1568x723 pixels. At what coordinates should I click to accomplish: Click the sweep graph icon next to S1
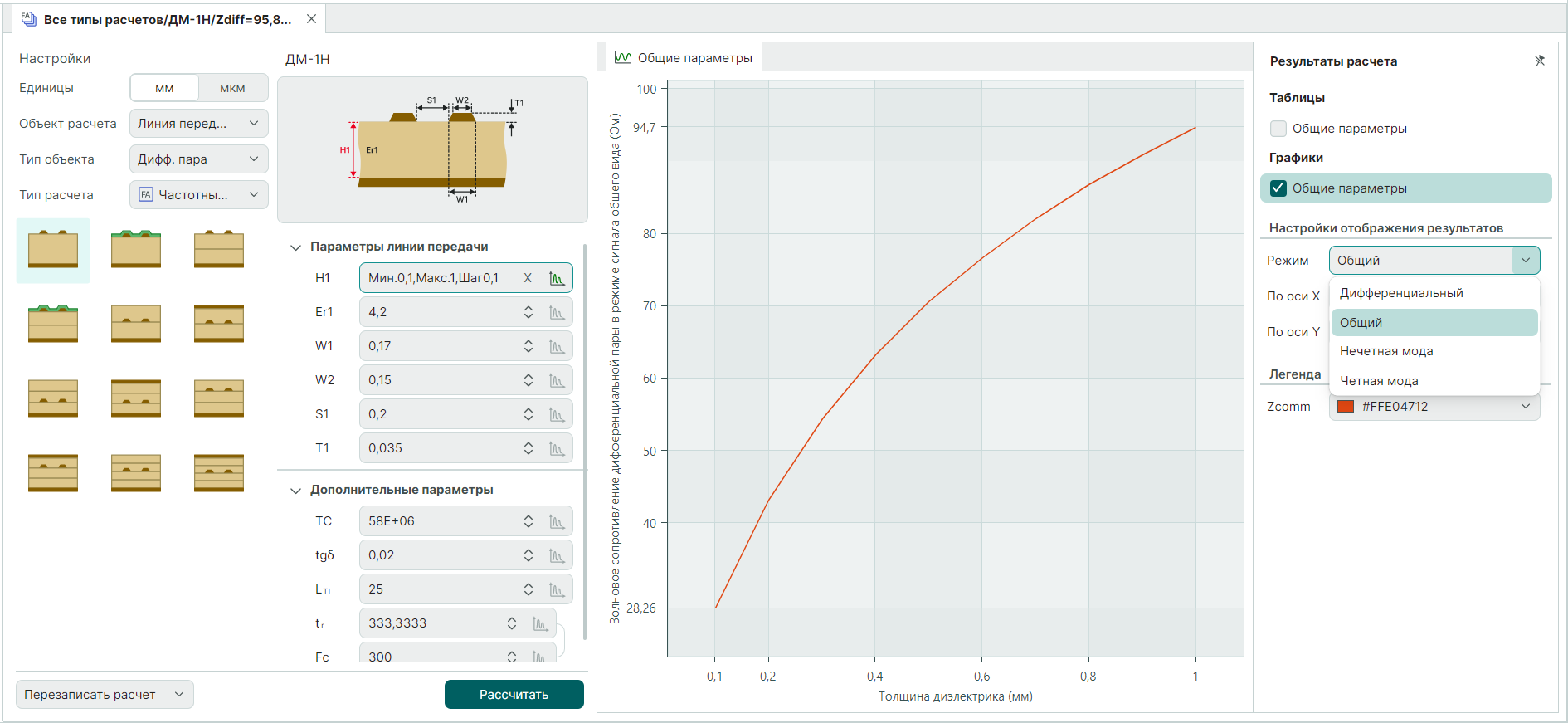coord(557,414)
